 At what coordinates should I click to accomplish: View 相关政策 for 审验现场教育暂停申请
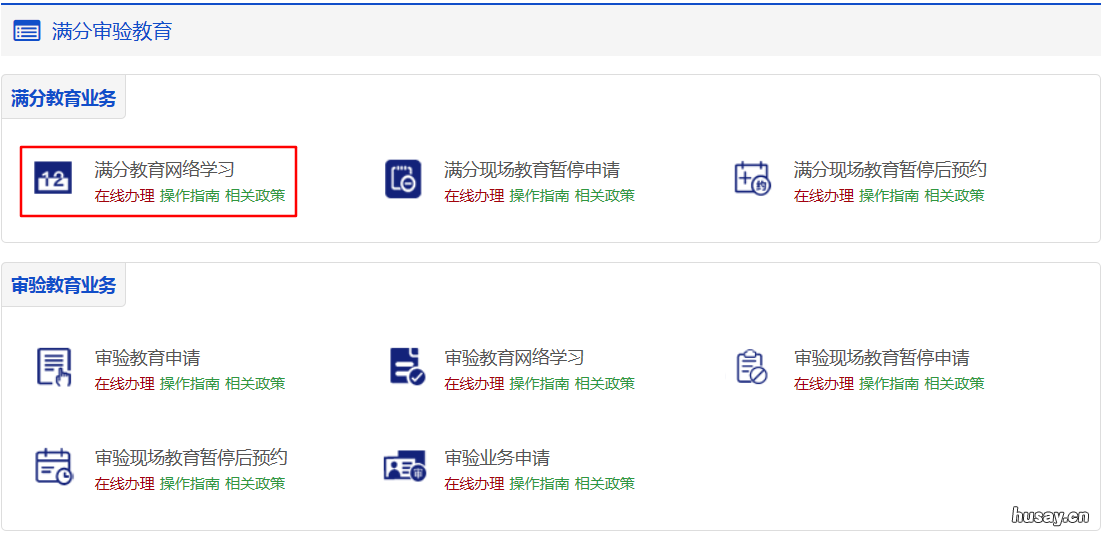point(955,384)
